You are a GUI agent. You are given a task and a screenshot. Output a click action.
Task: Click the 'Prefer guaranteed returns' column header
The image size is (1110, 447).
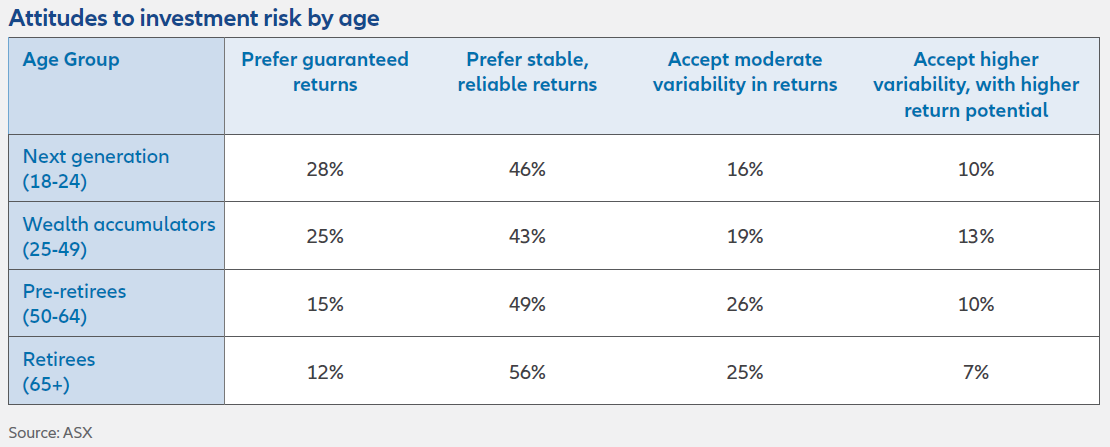(325, 72)
